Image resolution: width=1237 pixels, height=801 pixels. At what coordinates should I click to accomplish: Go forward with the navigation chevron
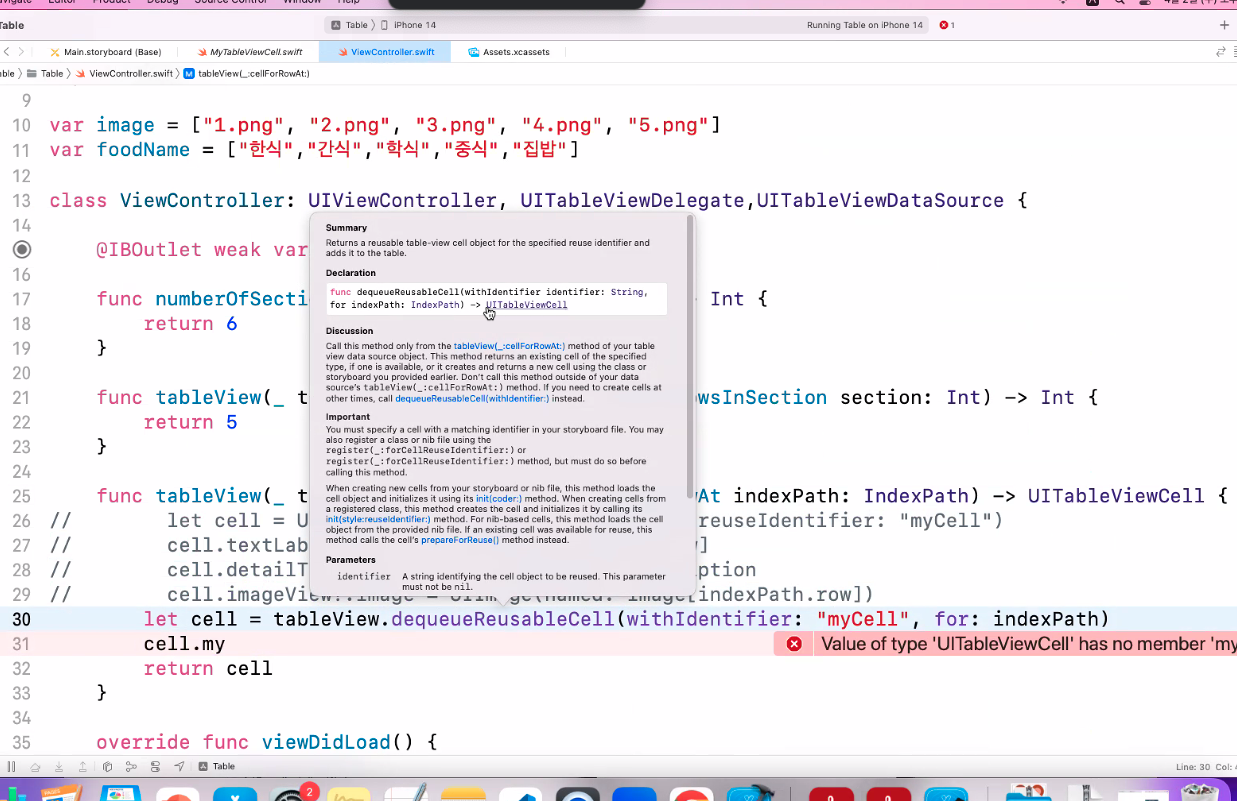(x=21, y=52)
